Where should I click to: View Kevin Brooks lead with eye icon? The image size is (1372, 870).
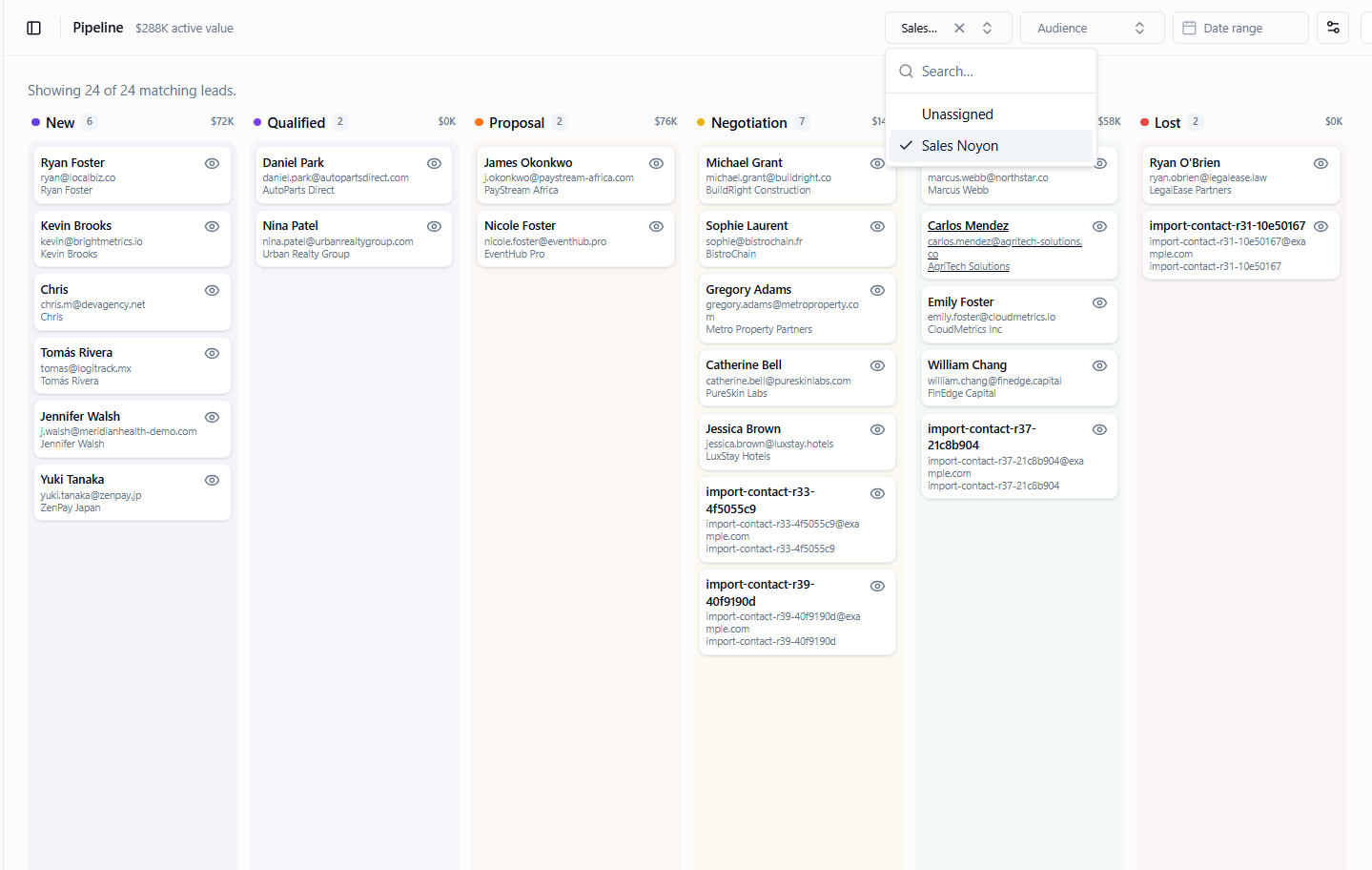tap(212, 227)
